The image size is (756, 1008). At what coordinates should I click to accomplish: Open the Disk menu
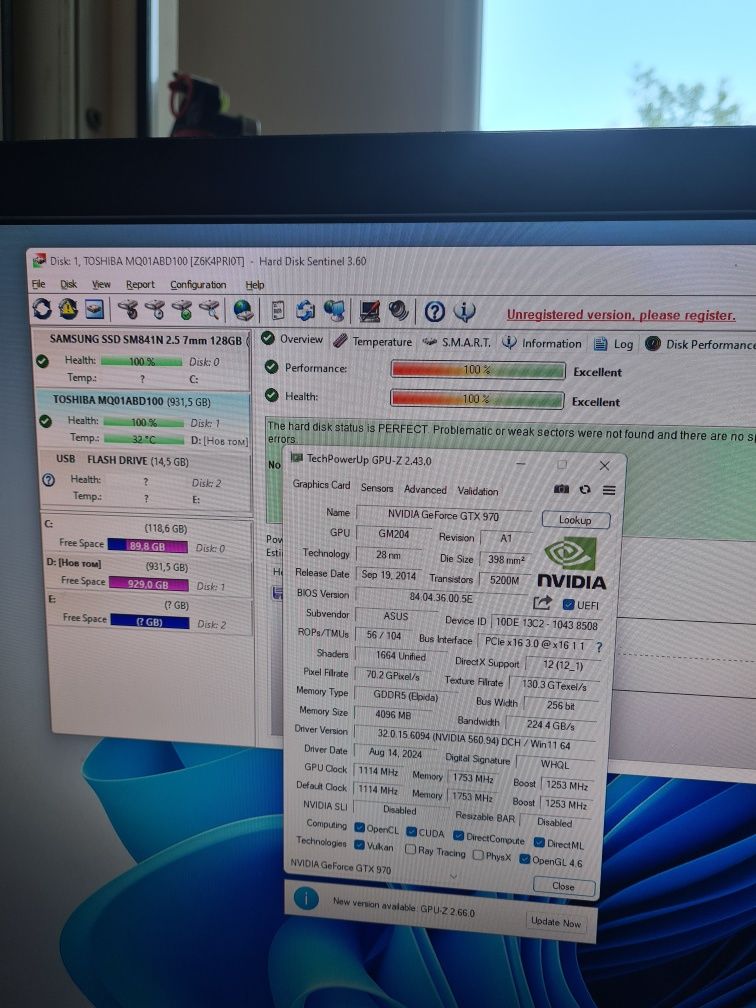(68, 284)
